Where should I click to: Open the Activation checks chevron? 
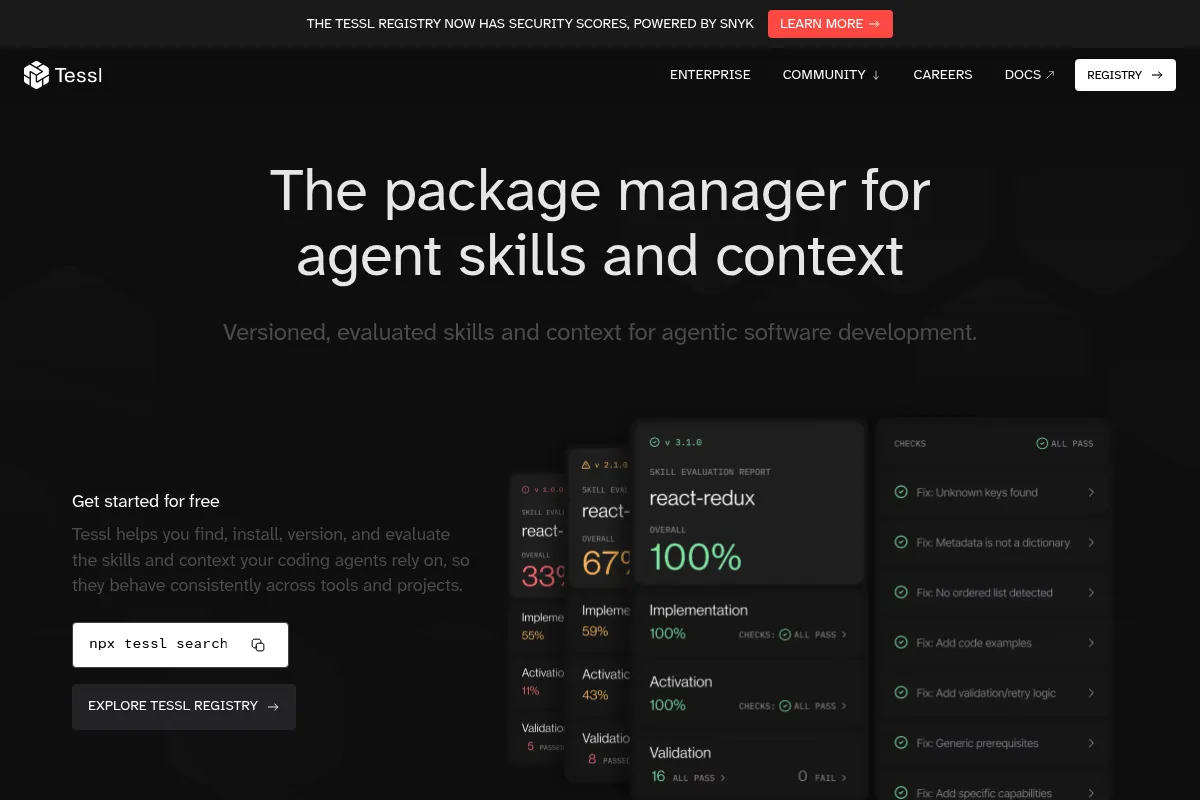(844, 706)
